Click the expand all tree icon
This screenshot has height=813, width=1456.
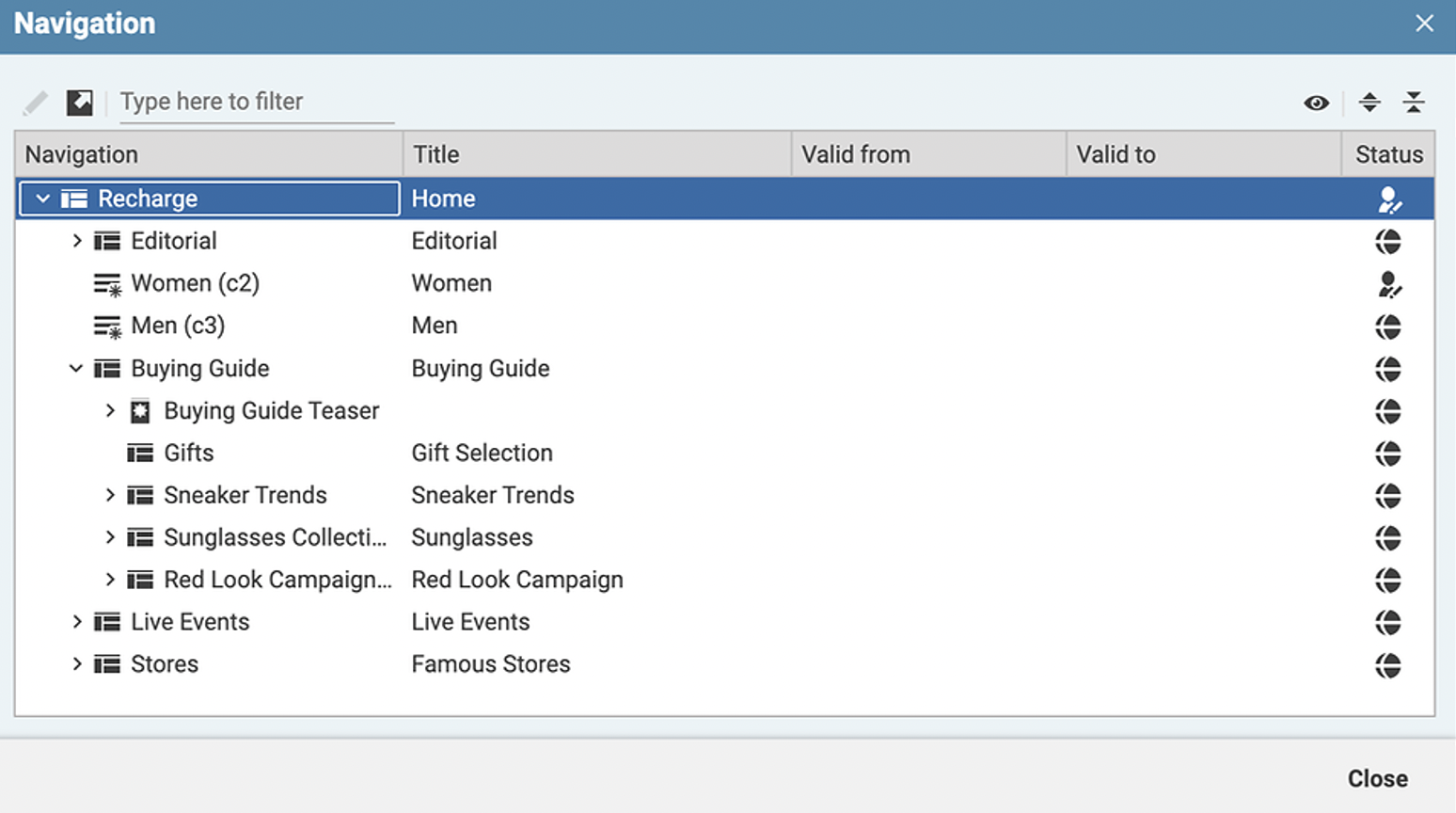(1370, 103)
